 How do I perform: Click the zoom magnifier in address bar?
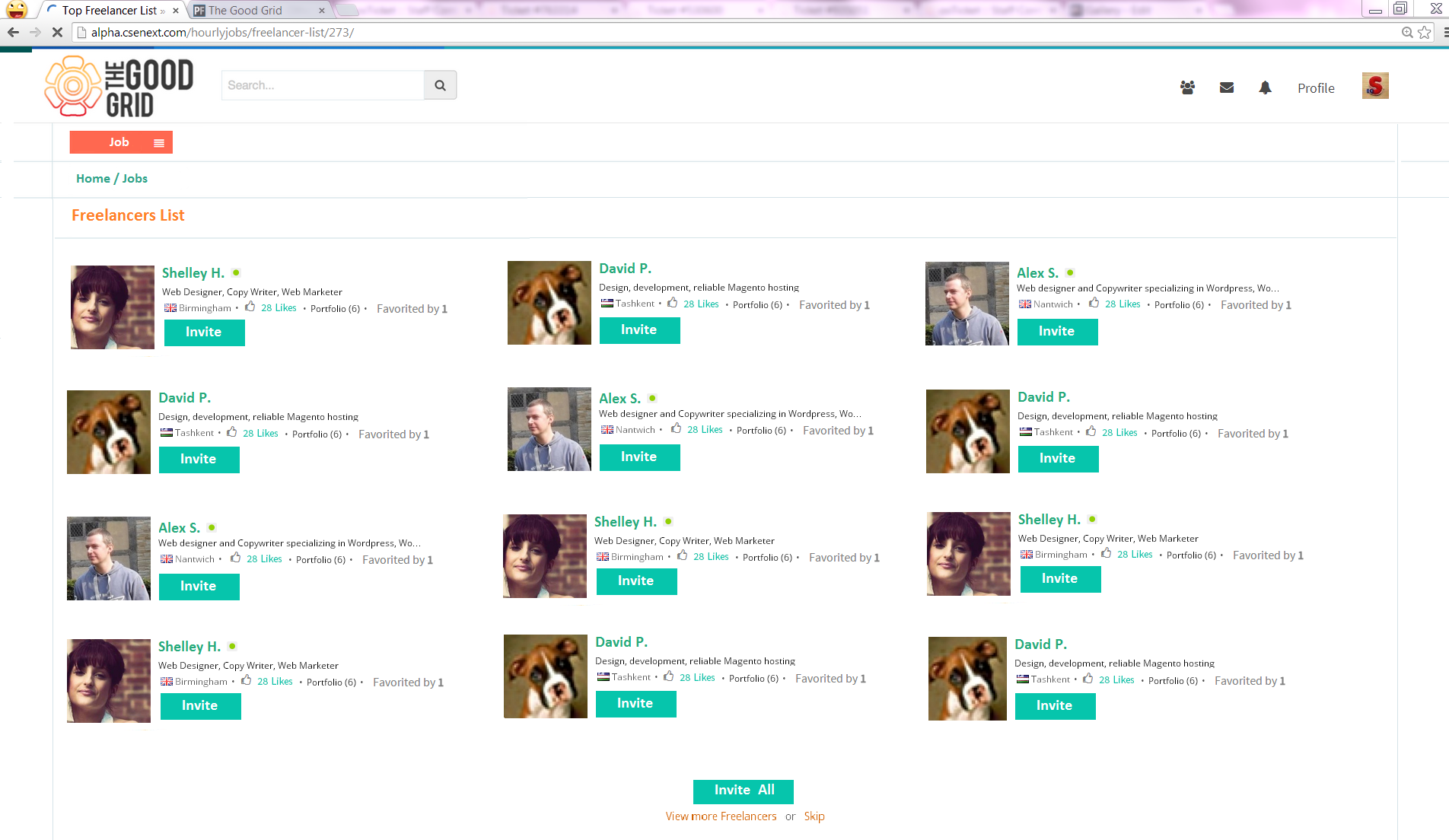coord(1407,32)
